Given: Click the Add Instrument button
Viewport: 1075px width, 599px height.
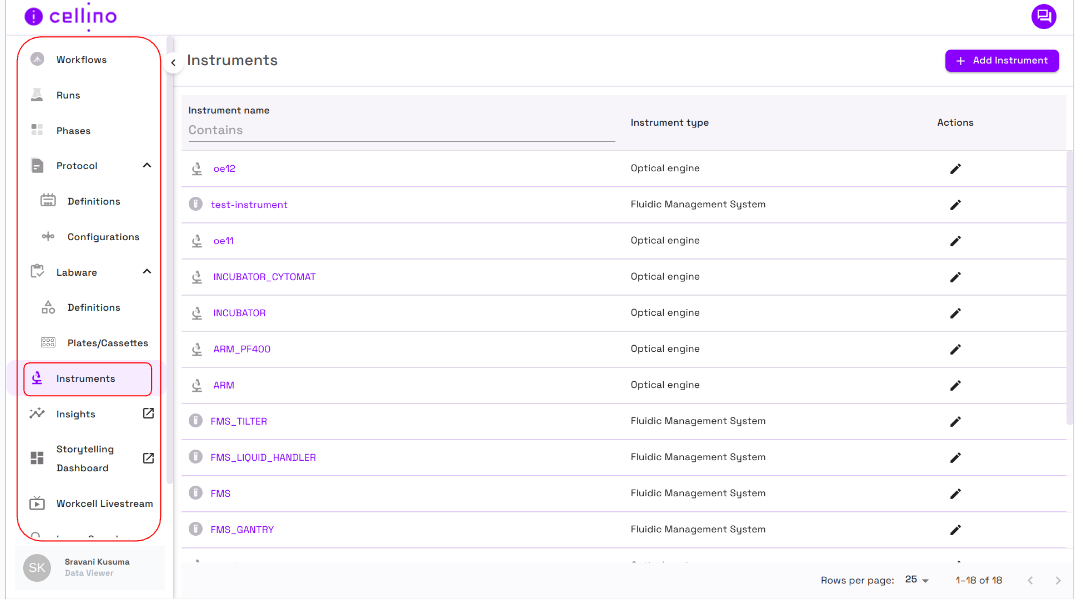Looking at the screenshot, I should [1001, 61].
